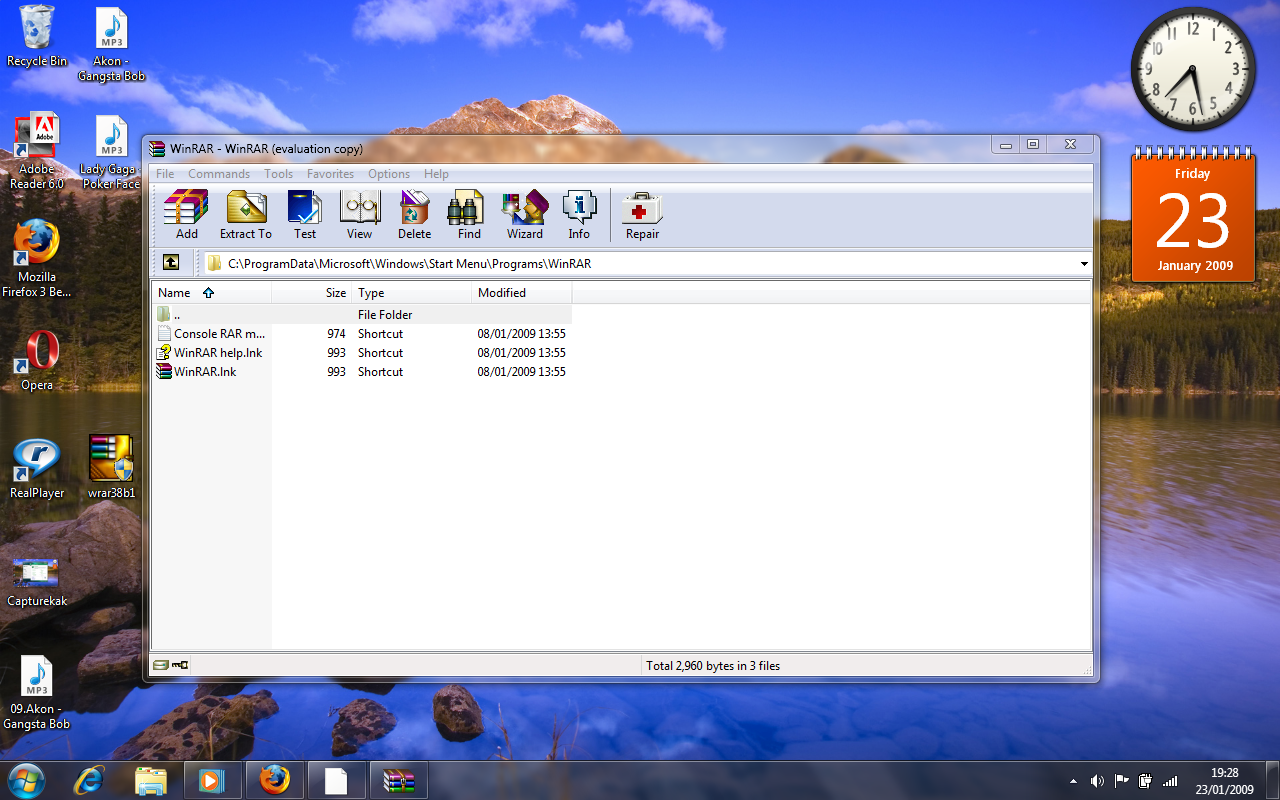Viewport: 1280px width, 800px height.
Task: Click the key icon in WinRAR status bar
Action: 180,665
